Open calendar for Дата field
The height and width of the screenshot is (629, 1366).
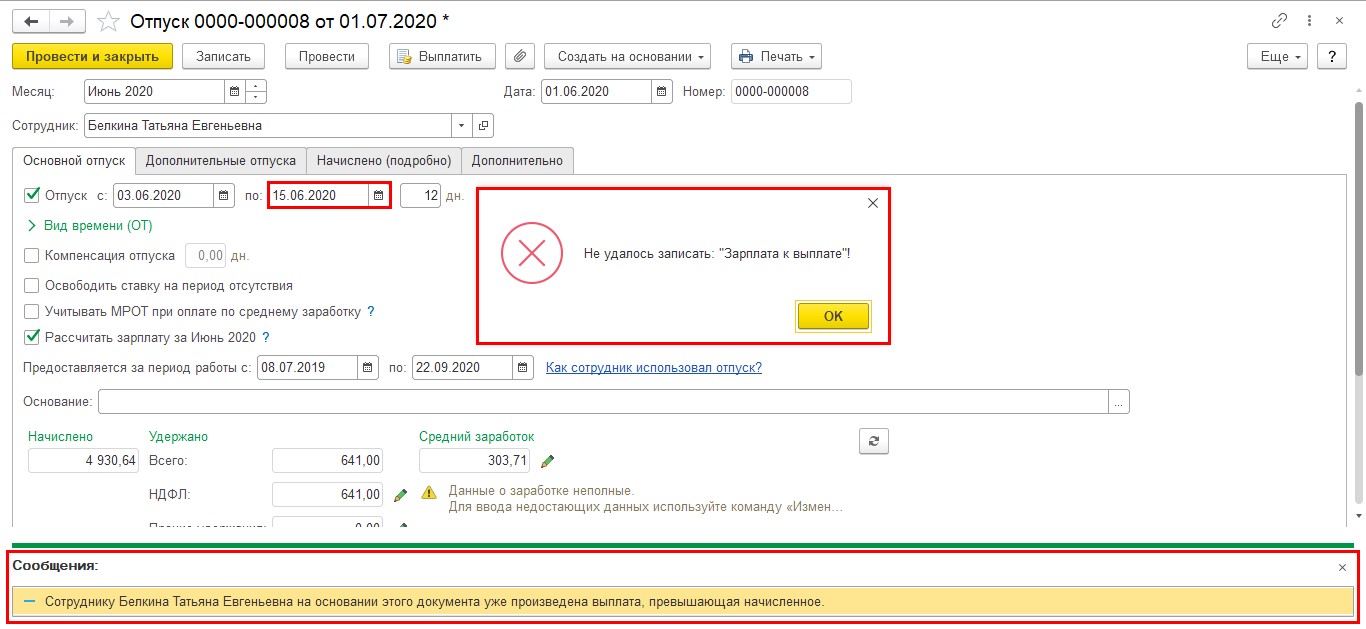click(x=662, y=92)
